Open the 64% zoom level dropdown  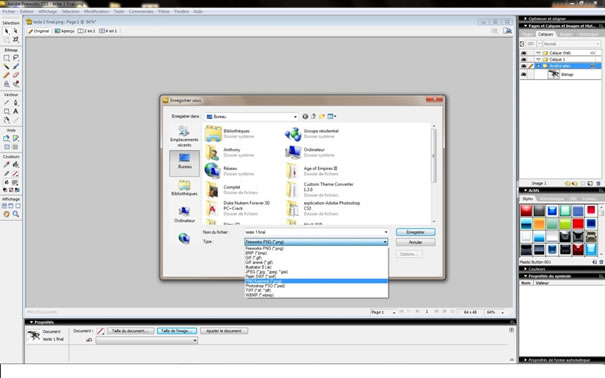coord(495,312)
